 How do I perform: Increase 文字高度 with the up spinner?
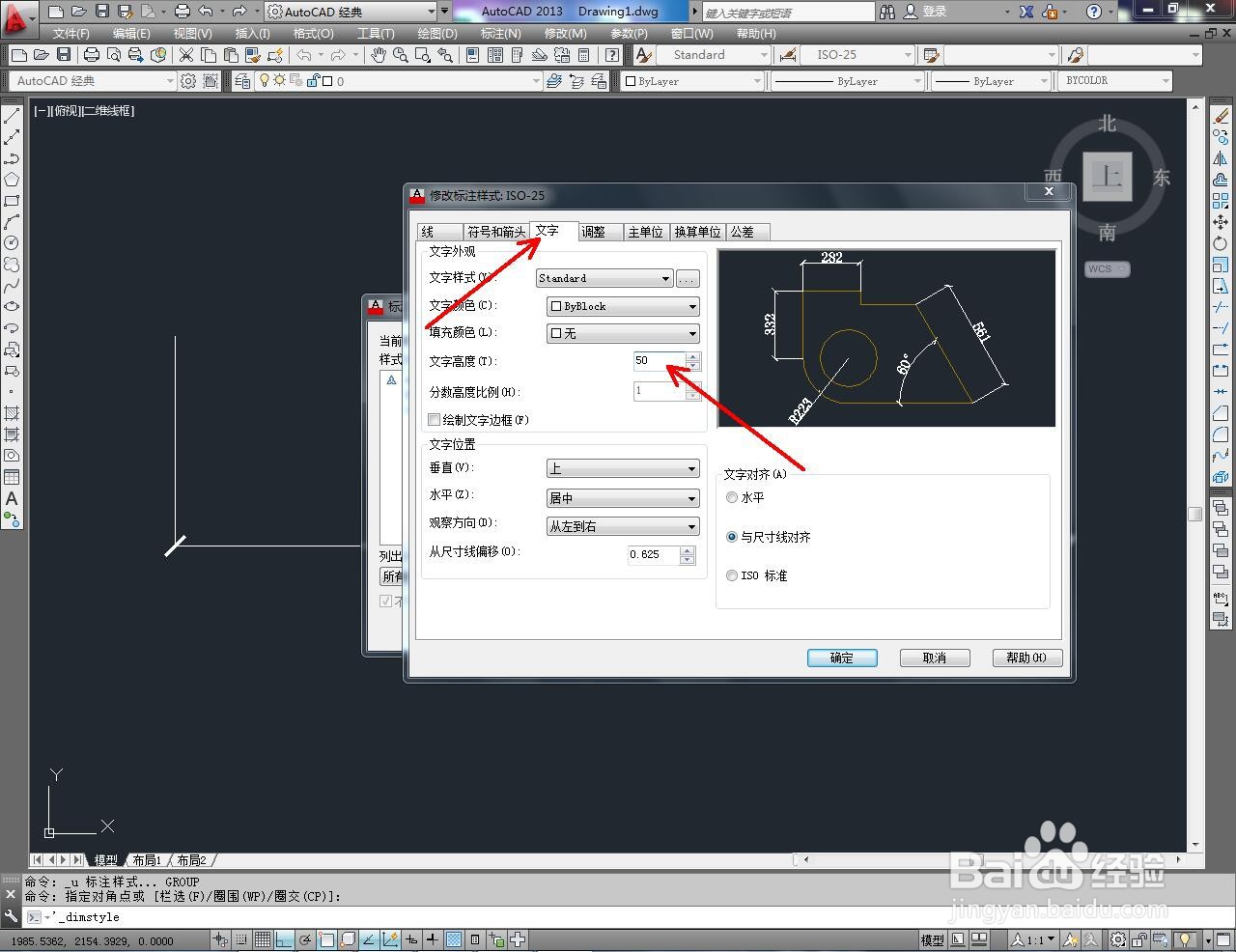coord(693,356)
